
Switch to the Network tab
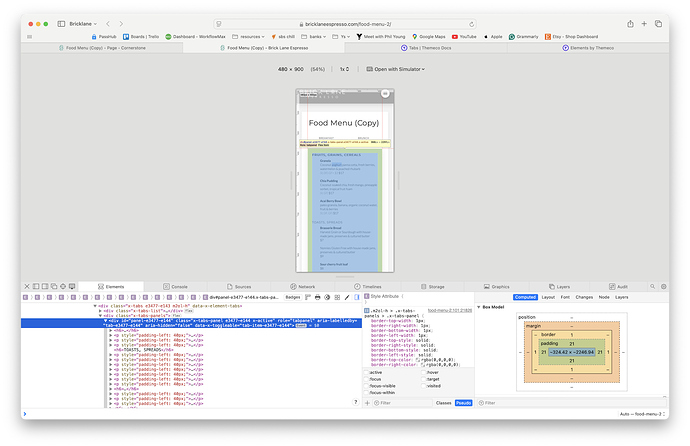[x=303, y=286]
